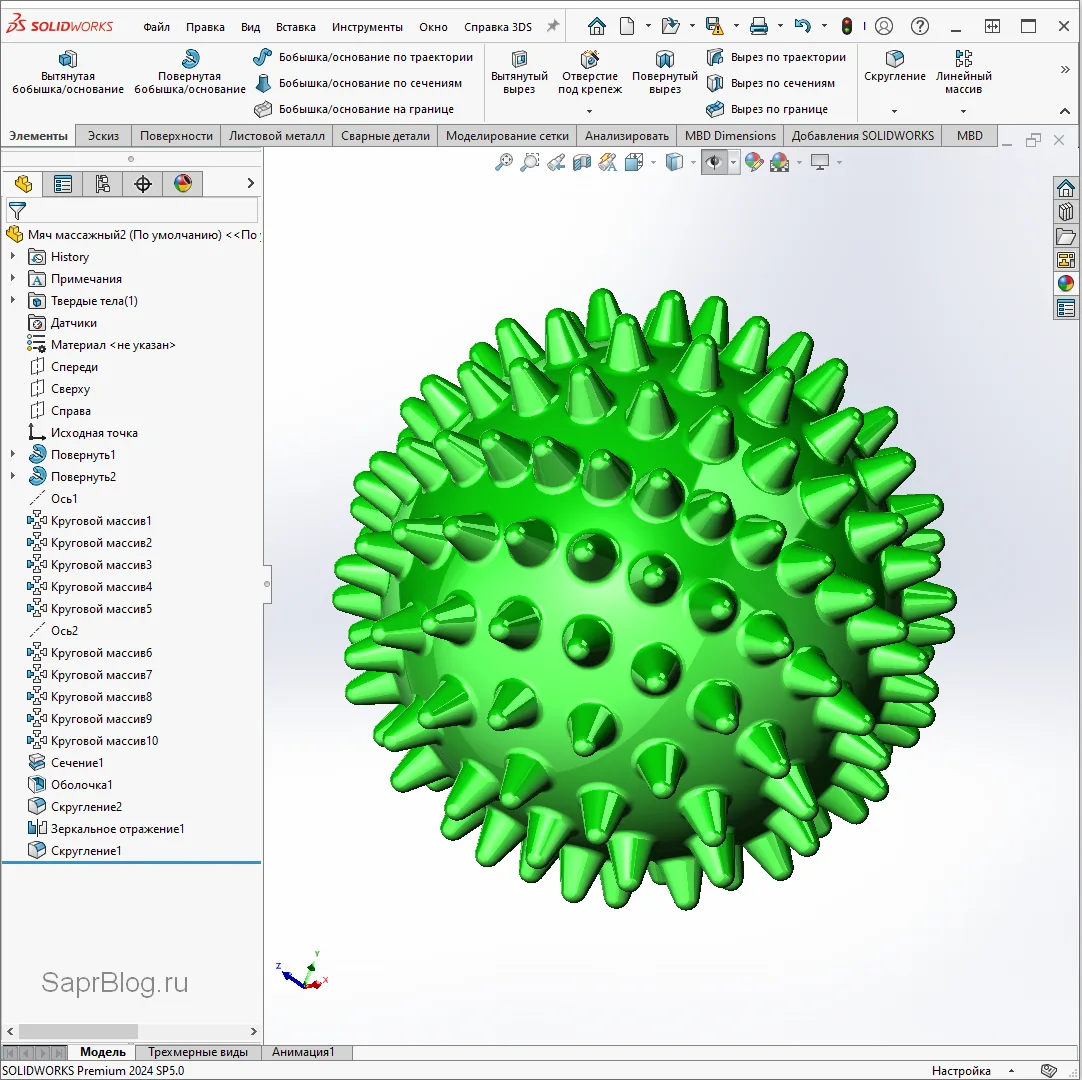The image size is (1082, 1080).
Task: Switch to the Листовой металл tab
Action: 276,136
